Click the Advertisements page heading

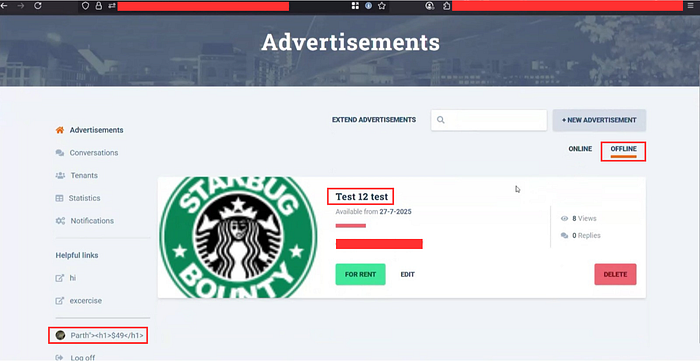click(x=350, y=42)
